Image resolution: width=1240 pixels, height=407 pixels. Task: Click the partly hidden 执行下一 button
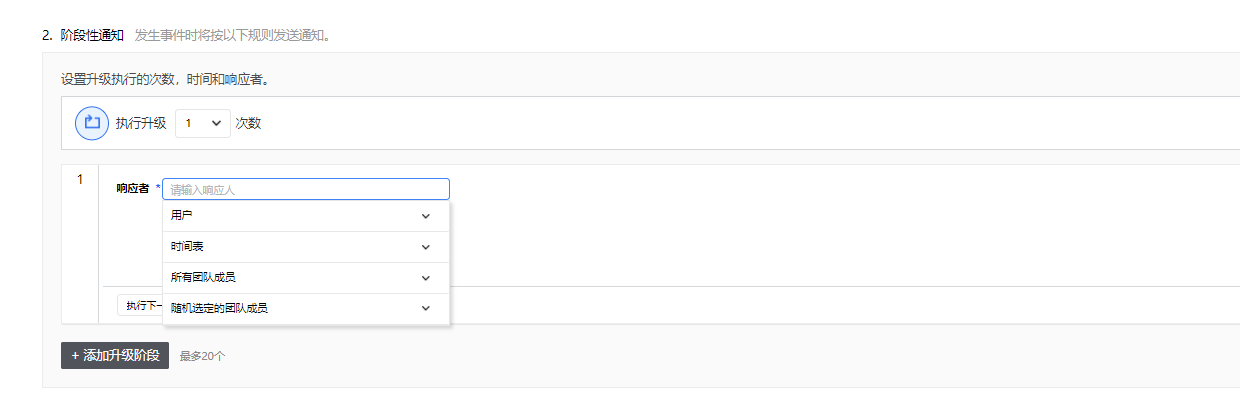(140, 305)
